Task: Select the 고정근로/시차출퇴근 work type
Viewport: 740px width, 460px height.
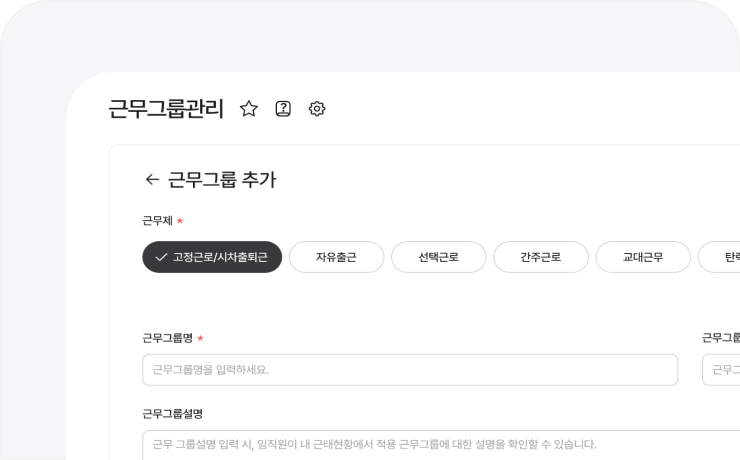Action: pyautogui.click(x=212, y=257)
